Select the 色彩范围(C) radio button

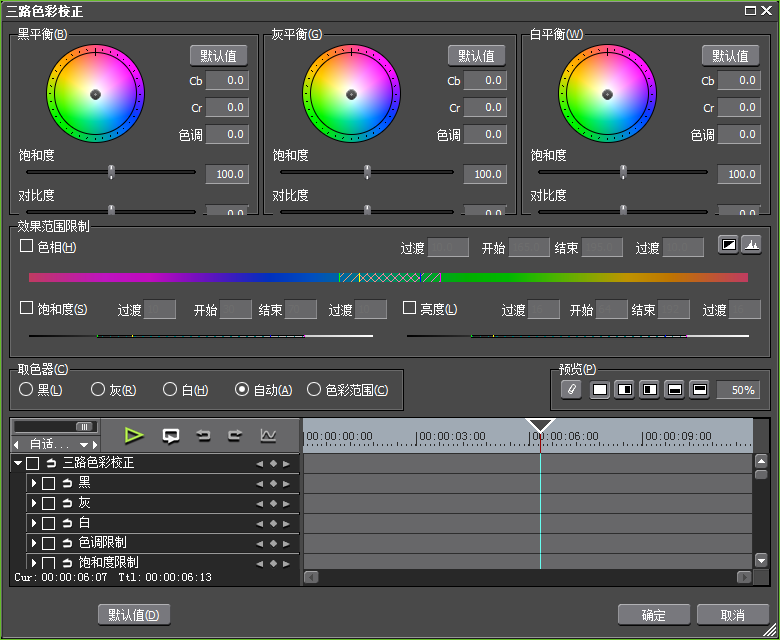314,389
